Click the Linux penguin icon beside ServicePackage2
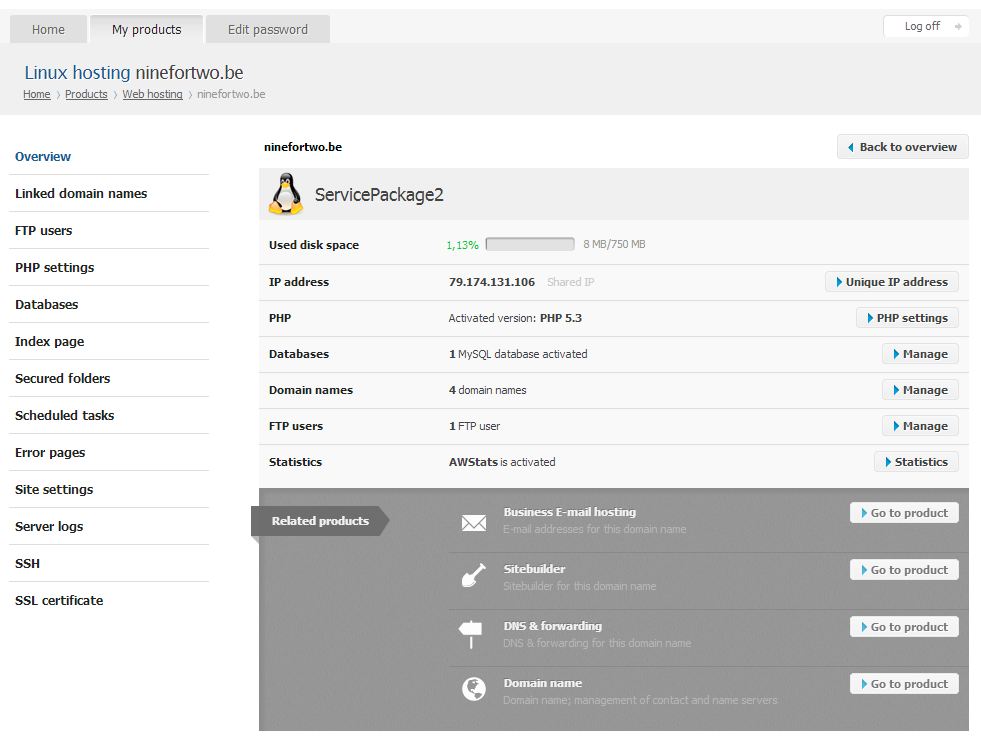This screenshot has width=981, height=745. point(286,194)
